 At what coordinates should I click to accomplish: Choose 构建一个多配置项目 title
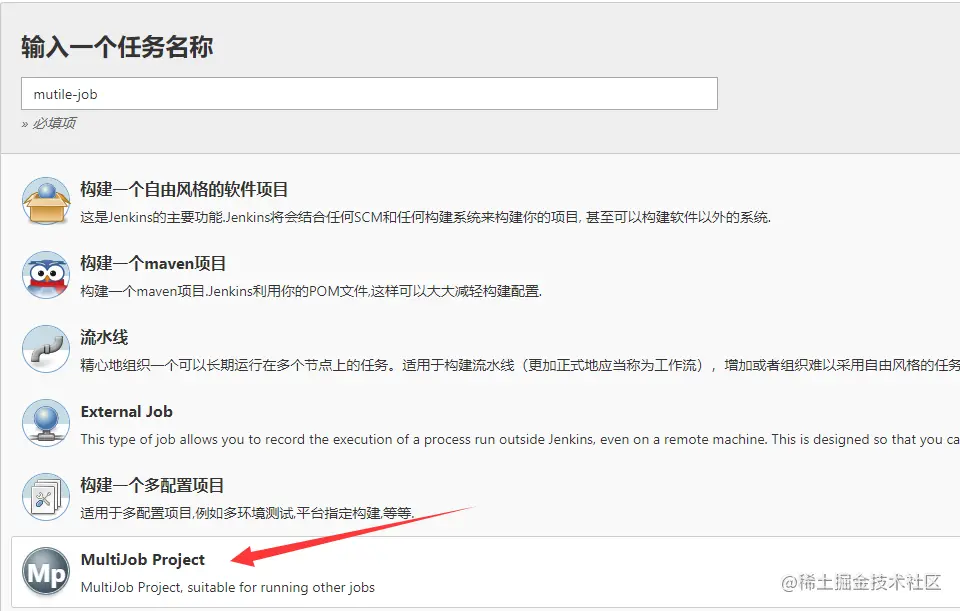tap(152, 485)
